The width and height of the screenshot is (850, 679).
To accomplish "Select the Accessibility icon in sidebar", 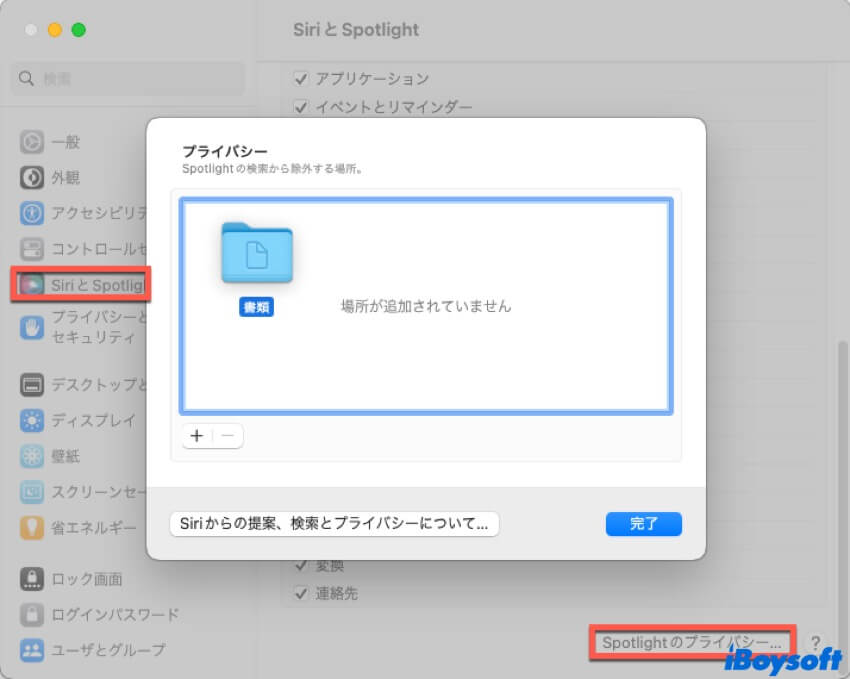I will (32, 213).
